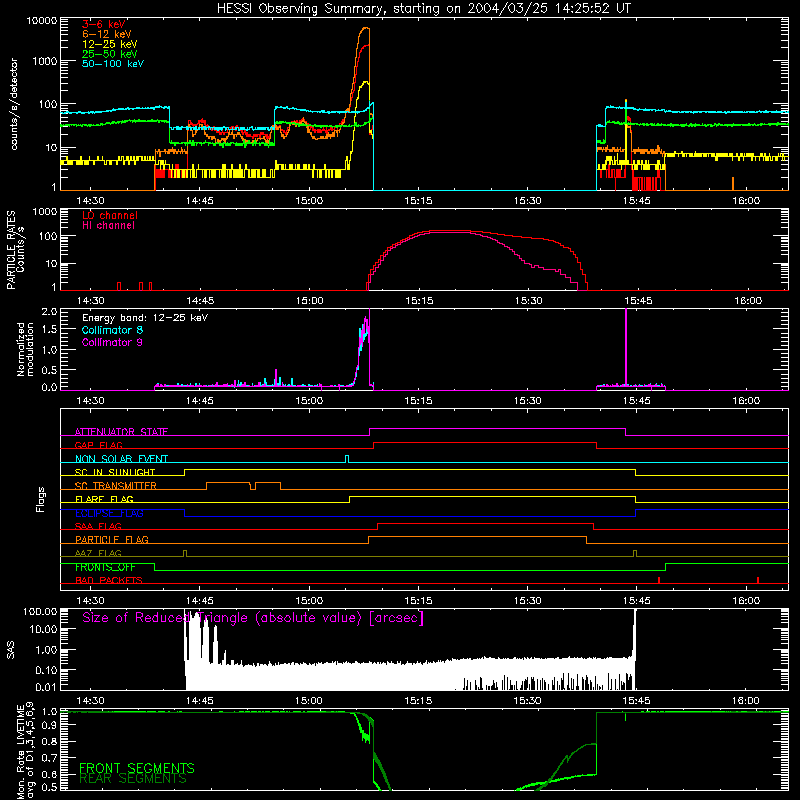Click the FLARE_FLAG label
Image resolution: width=800 pixels, height=800 pixels.
(x=104, y=499)
